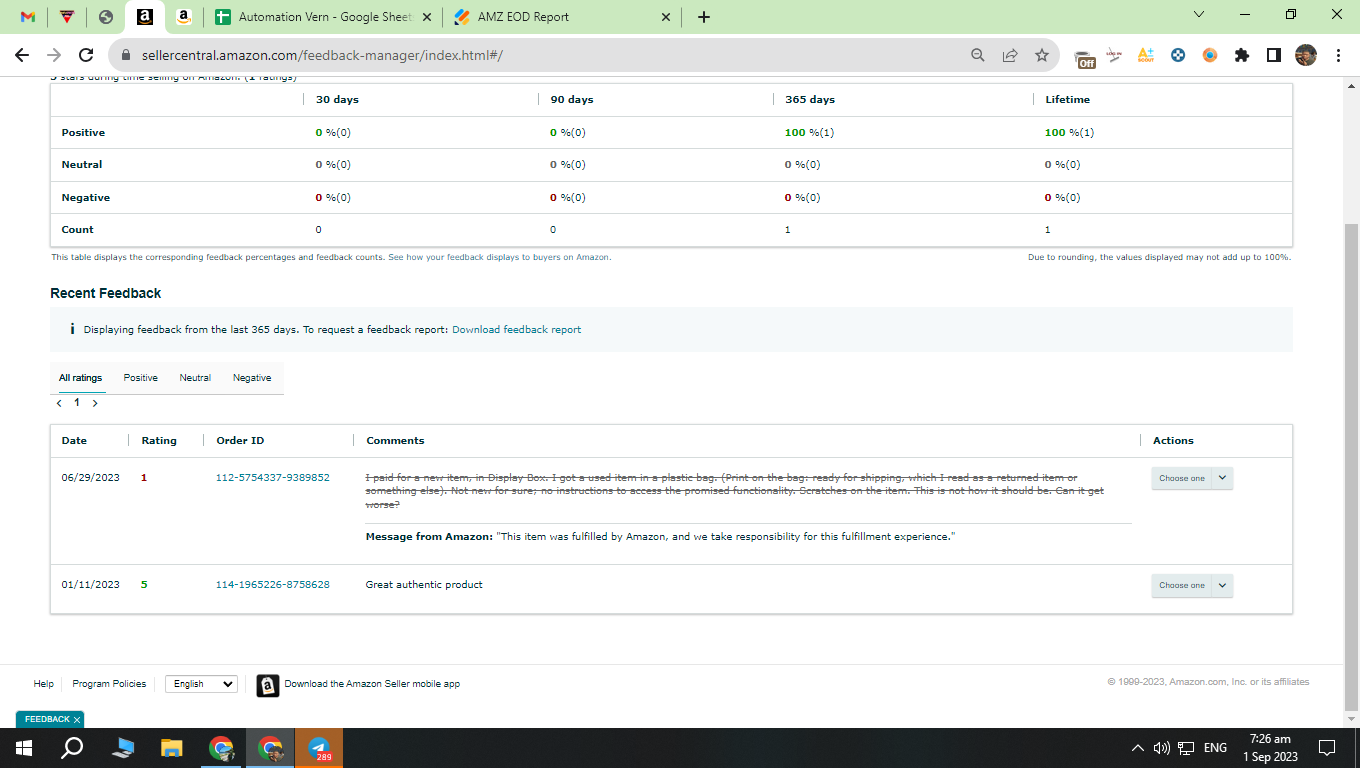The image size is (1360, 768).
Task: Click the Amazon Seller app icon in footer
Action: pos(268,685)
